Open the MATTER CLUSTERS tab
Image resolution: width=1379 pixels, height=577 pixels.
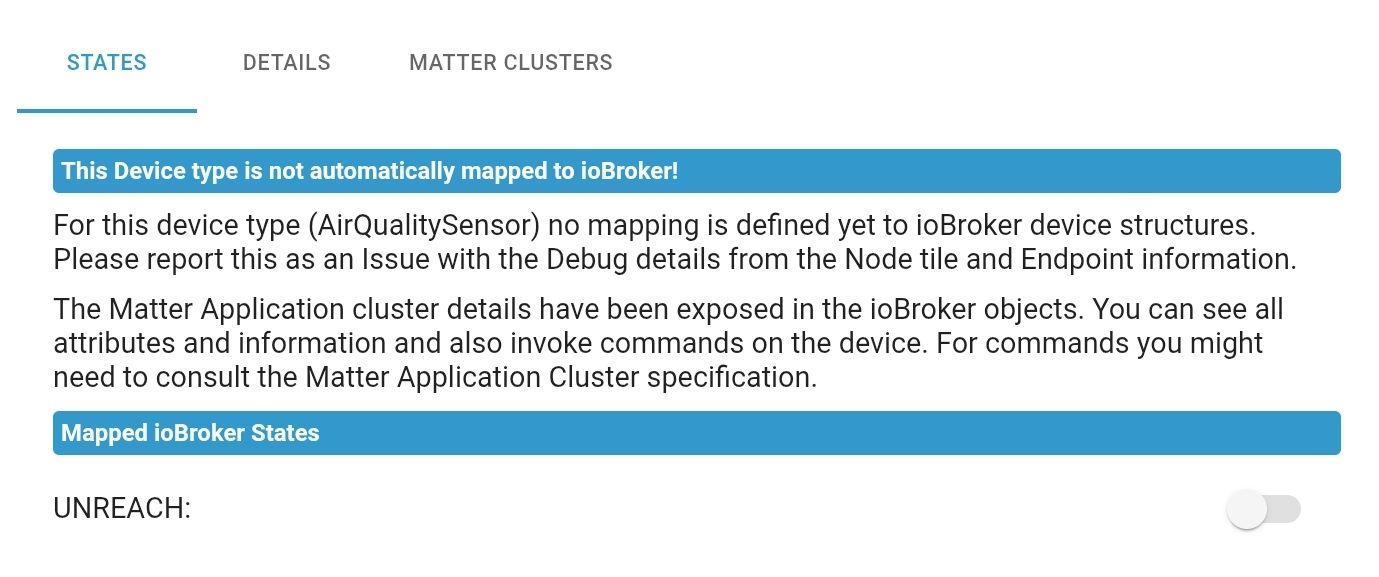(x=510, y=62)
